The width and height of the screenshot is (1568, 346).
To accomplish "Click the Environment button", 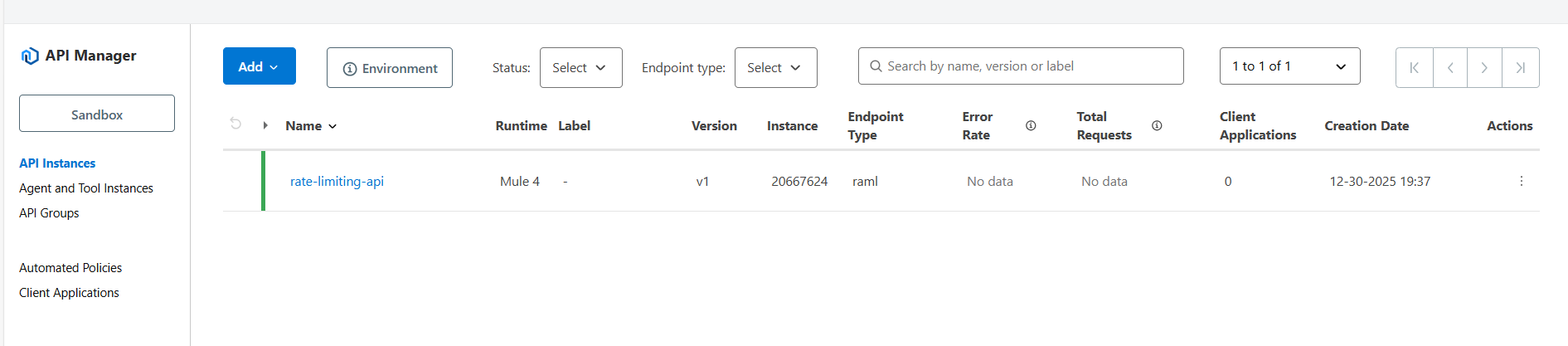I will 390,68.
